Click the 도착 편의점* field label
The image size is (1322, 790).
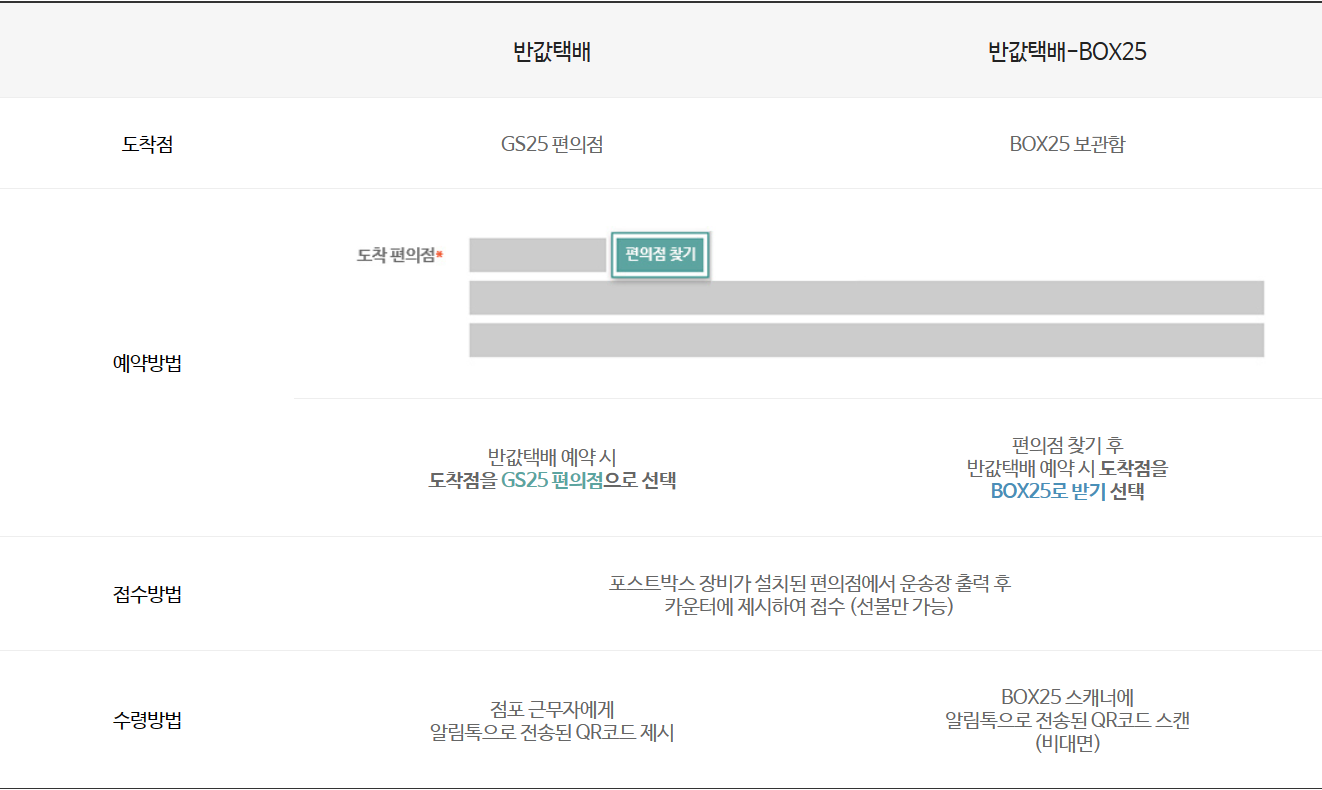400,255
